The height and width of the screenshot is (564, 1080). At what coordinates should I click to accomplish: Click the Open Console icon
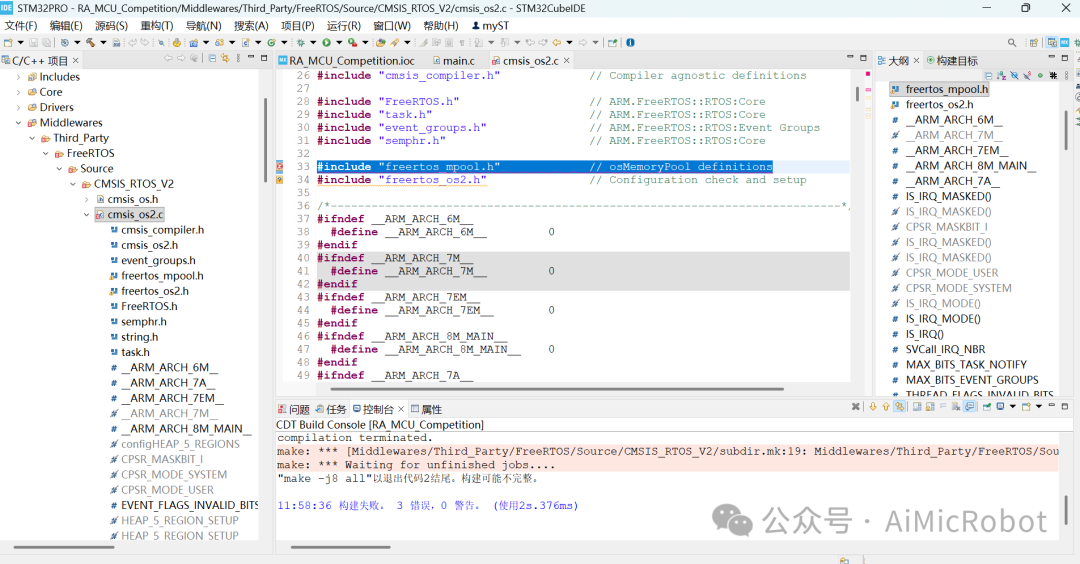tap(1026, 406)
